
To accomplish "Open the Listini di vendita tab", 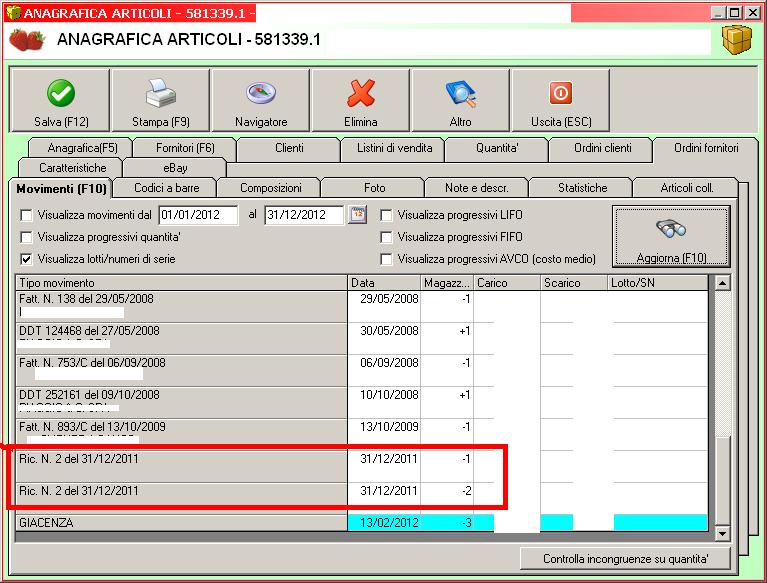I will 394,148.
